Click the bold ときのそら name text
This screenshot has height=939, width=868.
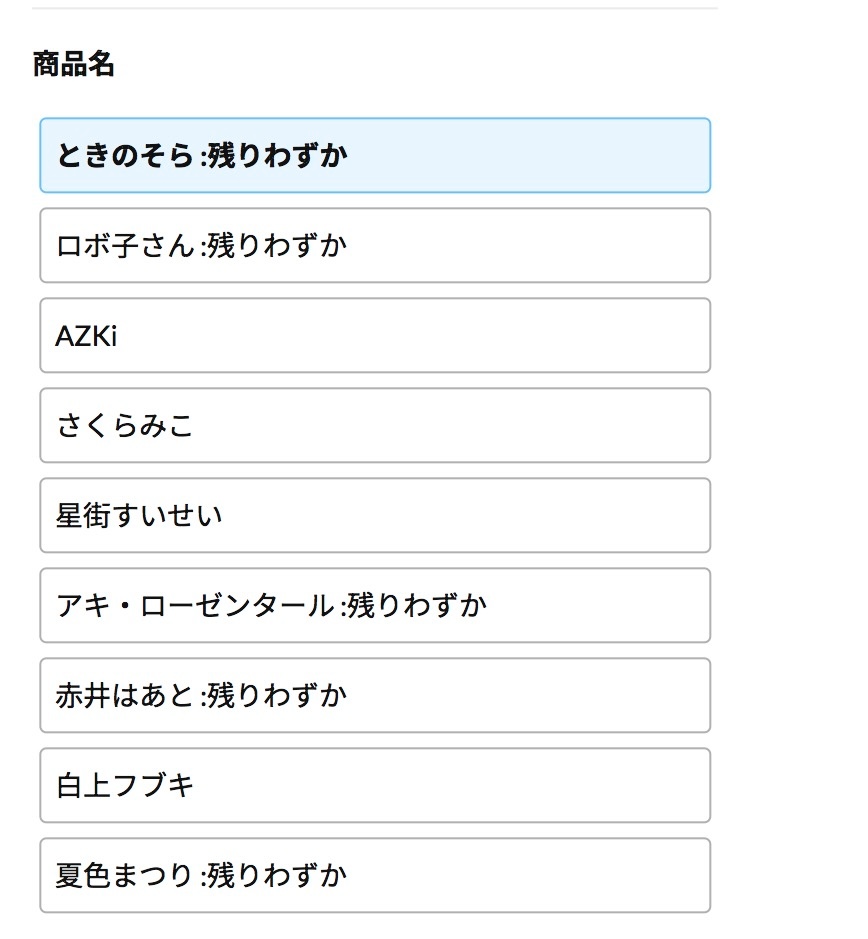(124, 155)
